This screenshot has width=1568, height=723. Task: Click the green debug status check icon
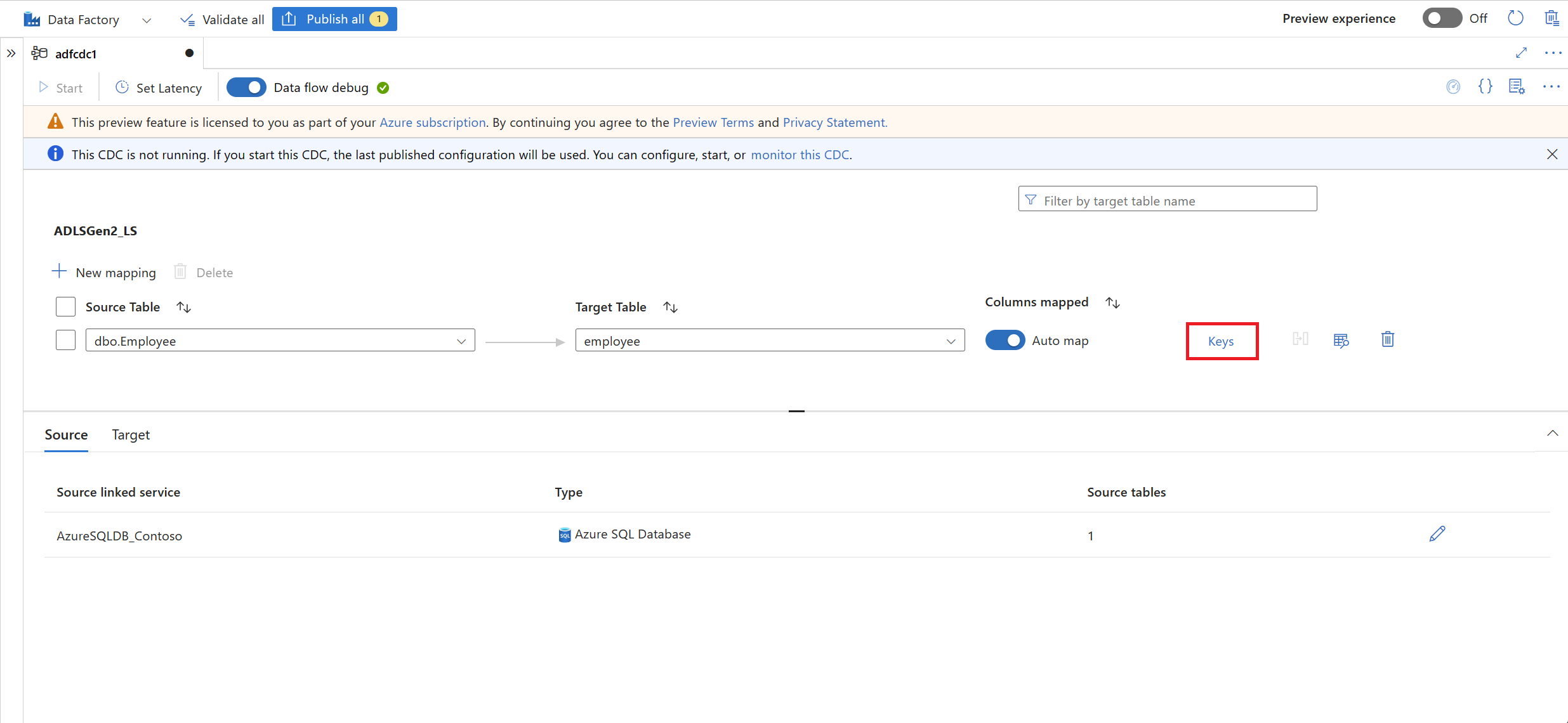pyautogui.click(x=383, y=88)
